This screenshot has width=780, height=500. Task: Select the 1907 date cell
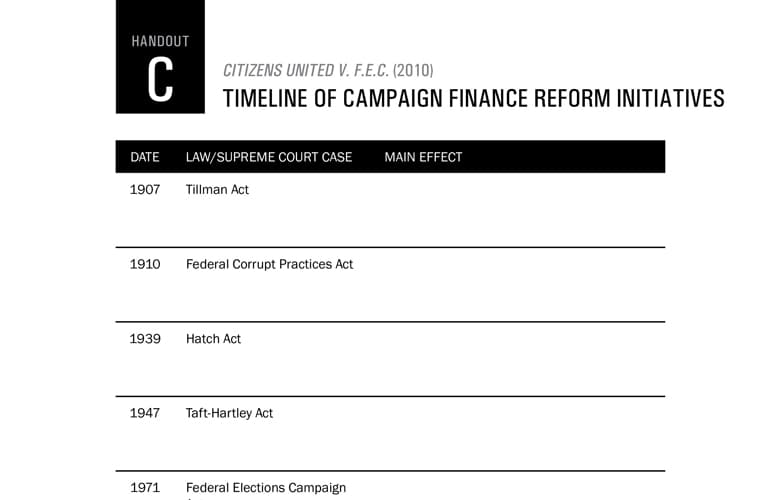point(145,190)
